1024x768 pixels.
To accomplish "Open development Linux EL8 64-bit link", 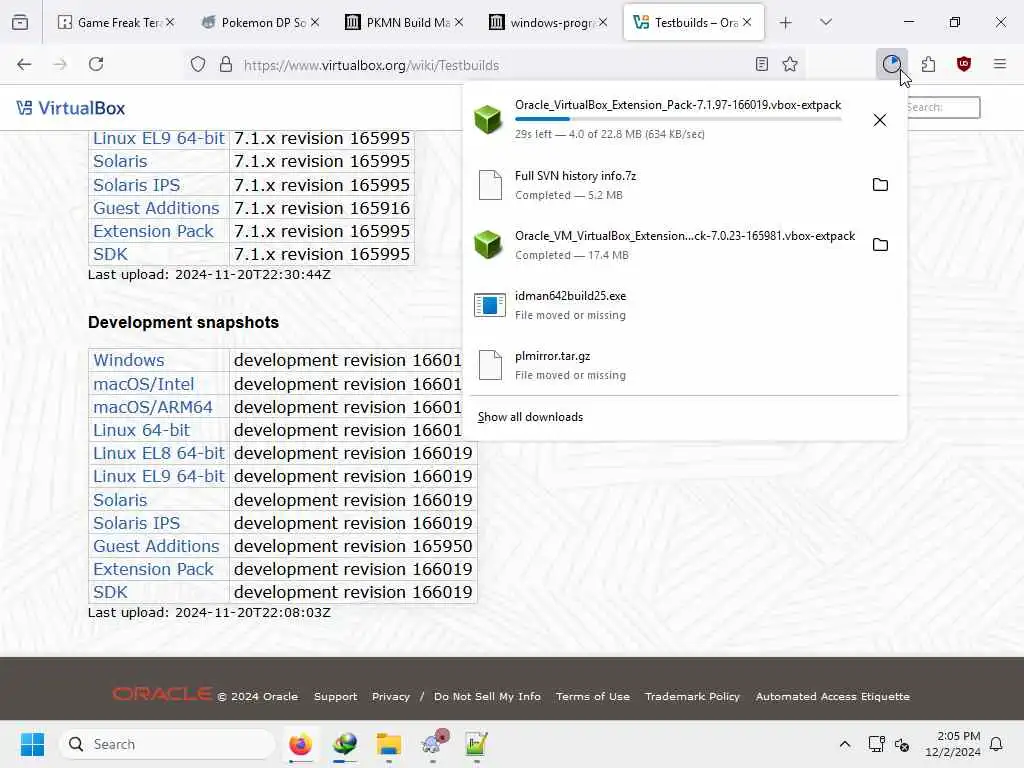I will [159, 453].
